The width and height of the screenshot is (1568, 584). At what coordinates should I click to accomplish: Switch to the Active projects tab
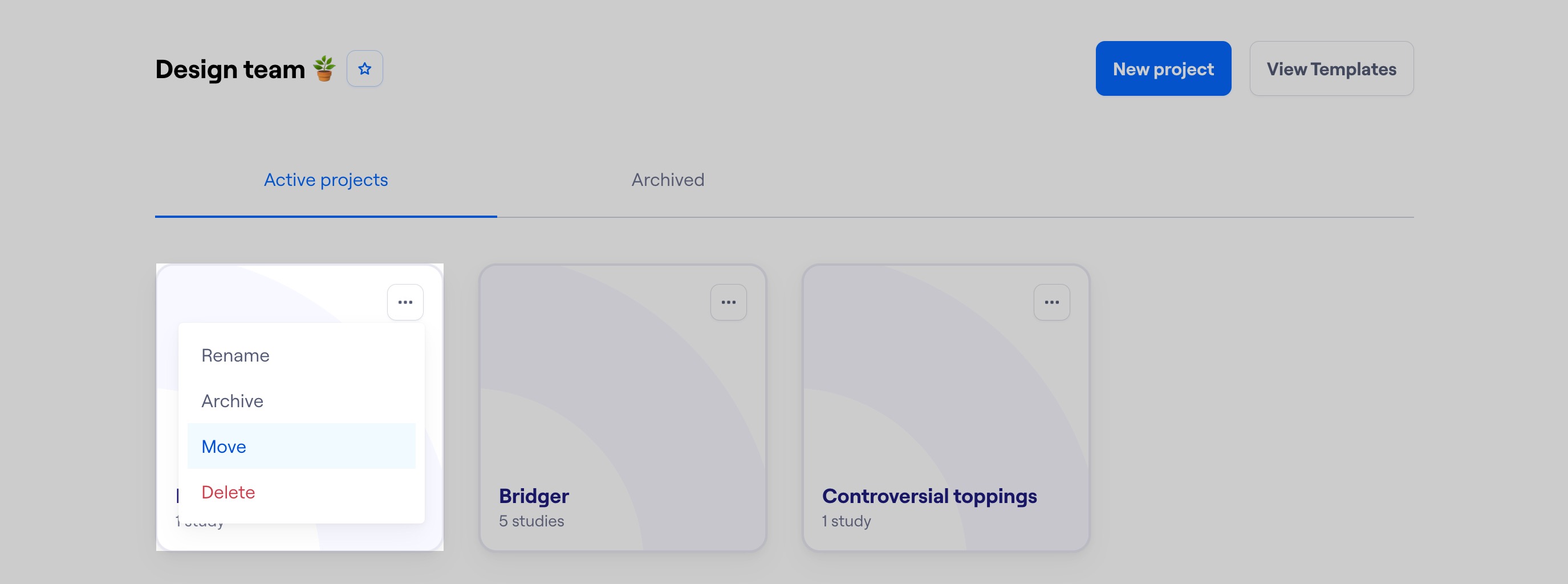326,180
